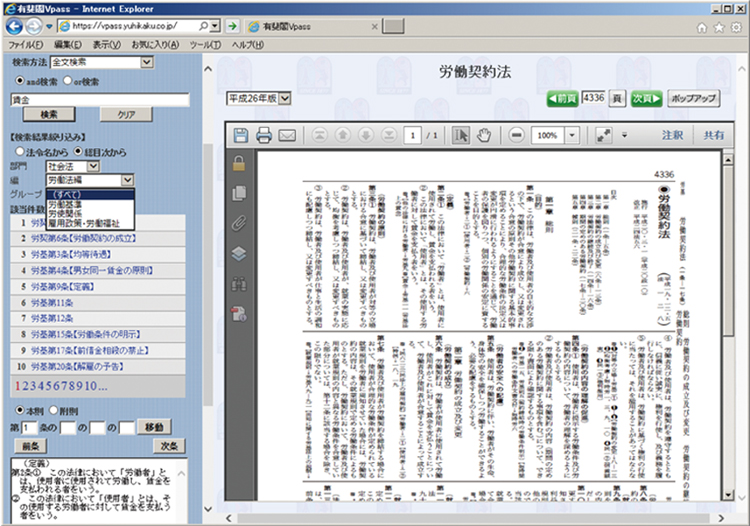Click the 移動 button
The height and width of the screenshot is (526, 750).
[154, 427]
